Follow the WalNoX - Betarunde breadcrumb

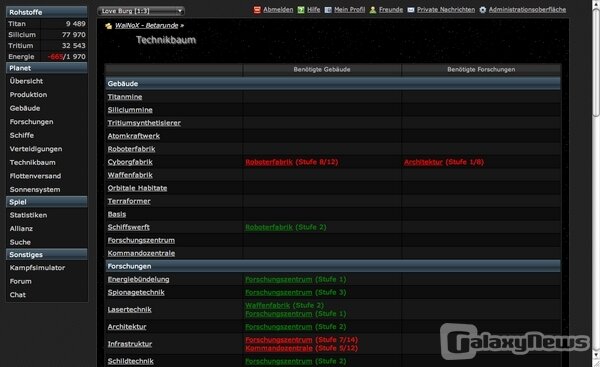coord(147,26)
